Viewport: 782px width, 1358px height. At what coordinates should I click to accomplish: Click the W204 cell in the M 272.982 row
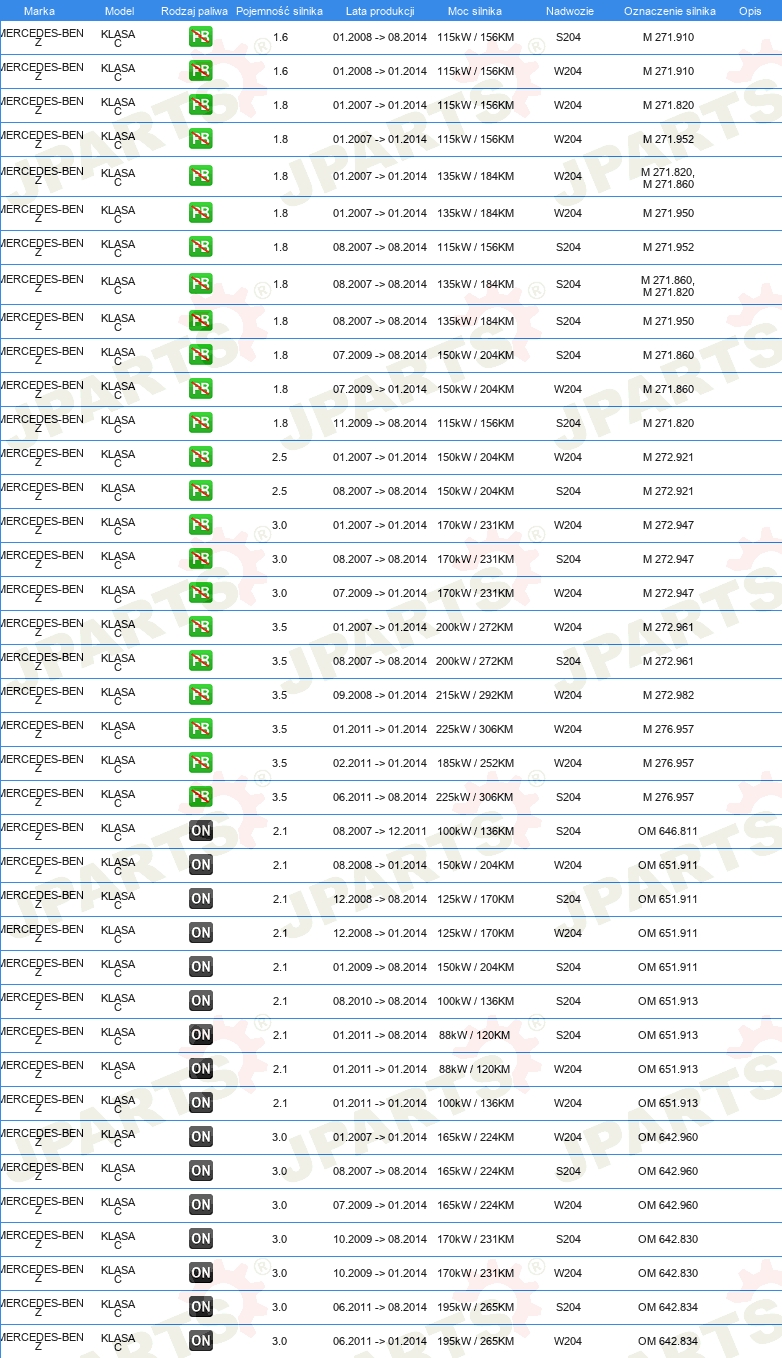tap(568, 695)
